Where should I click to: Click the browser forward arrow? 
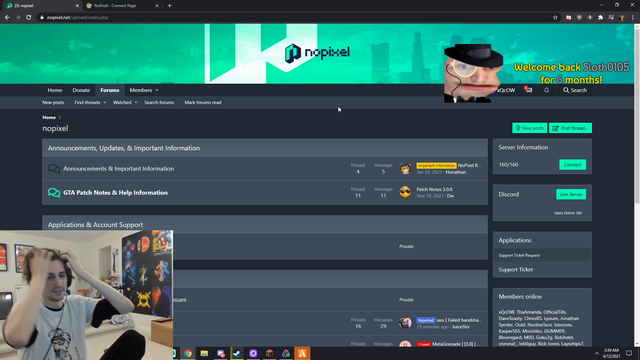(18, 18)
